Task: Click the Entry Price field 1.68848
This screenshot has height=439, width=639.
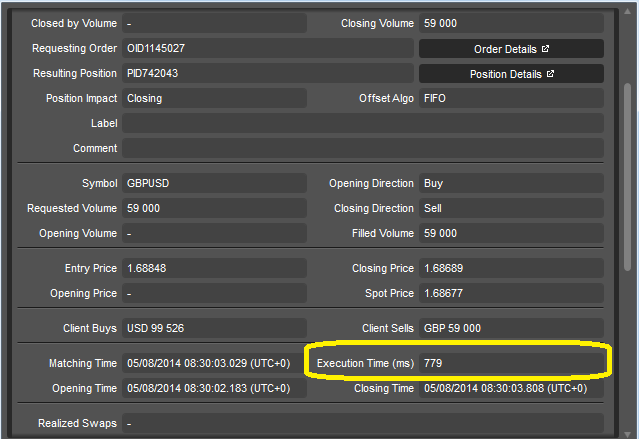Action: [214, 268]
